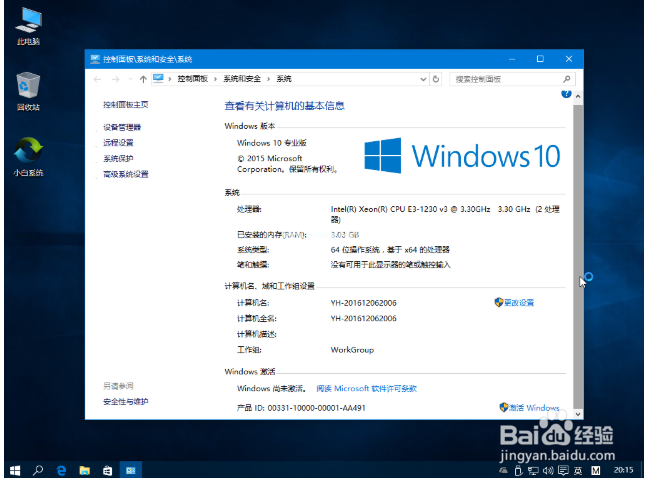The height and width of the screenshot is (478, 652).
Task: Click the back navigation arrow
Action: (97, 79)
